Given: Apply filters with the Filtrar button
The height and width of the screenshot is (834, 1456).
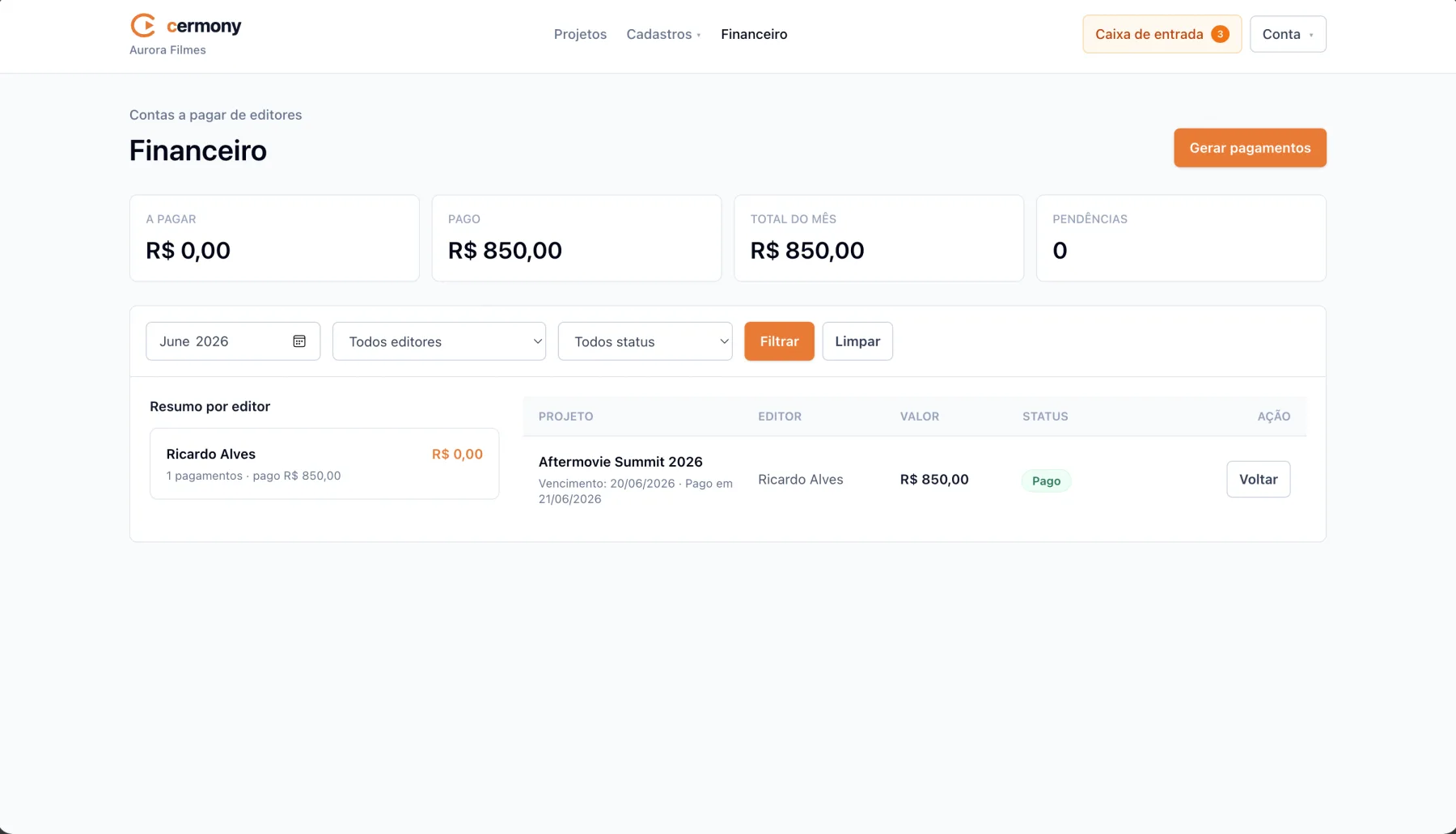Looking at the screenshot, I should pos(779,341).
